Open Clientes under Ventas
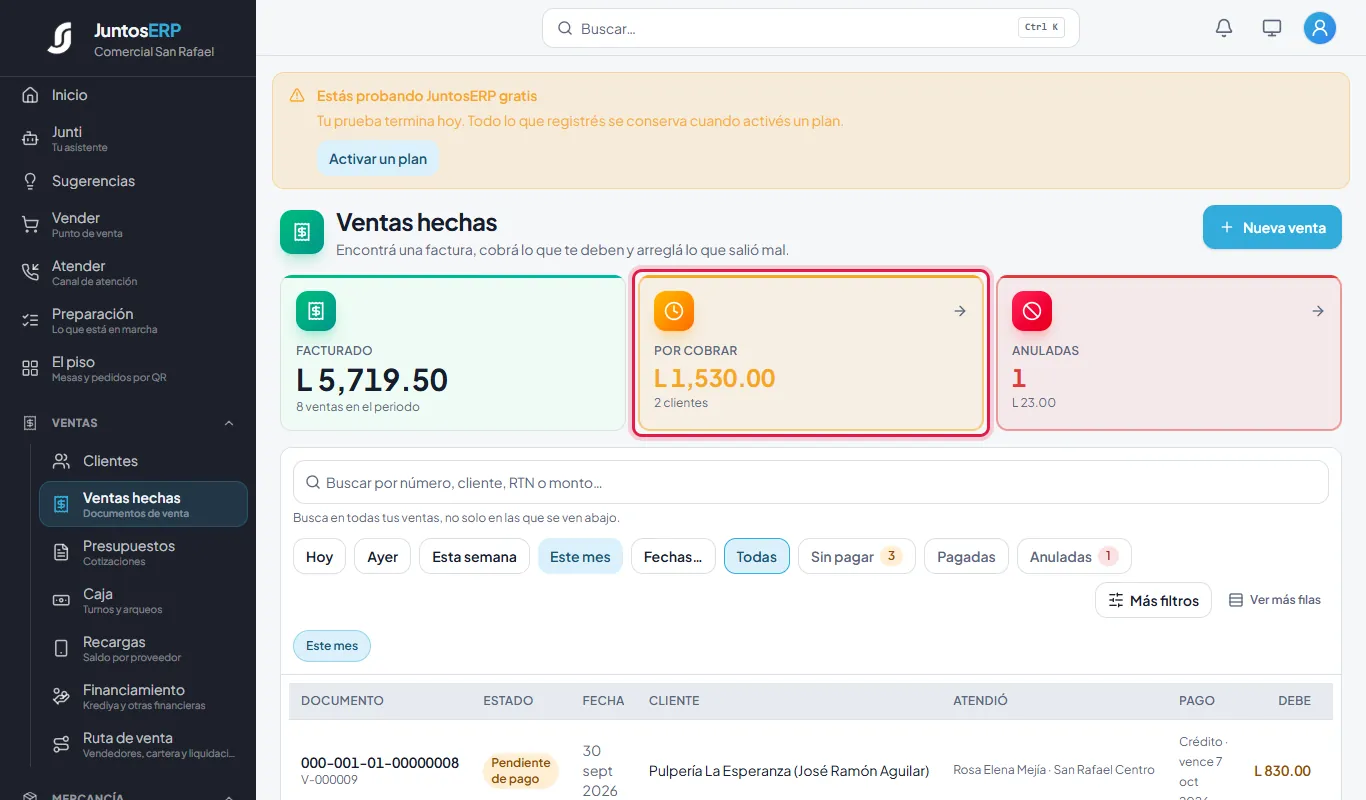This screenshot has height=800, width=1366. coord(143,461)
